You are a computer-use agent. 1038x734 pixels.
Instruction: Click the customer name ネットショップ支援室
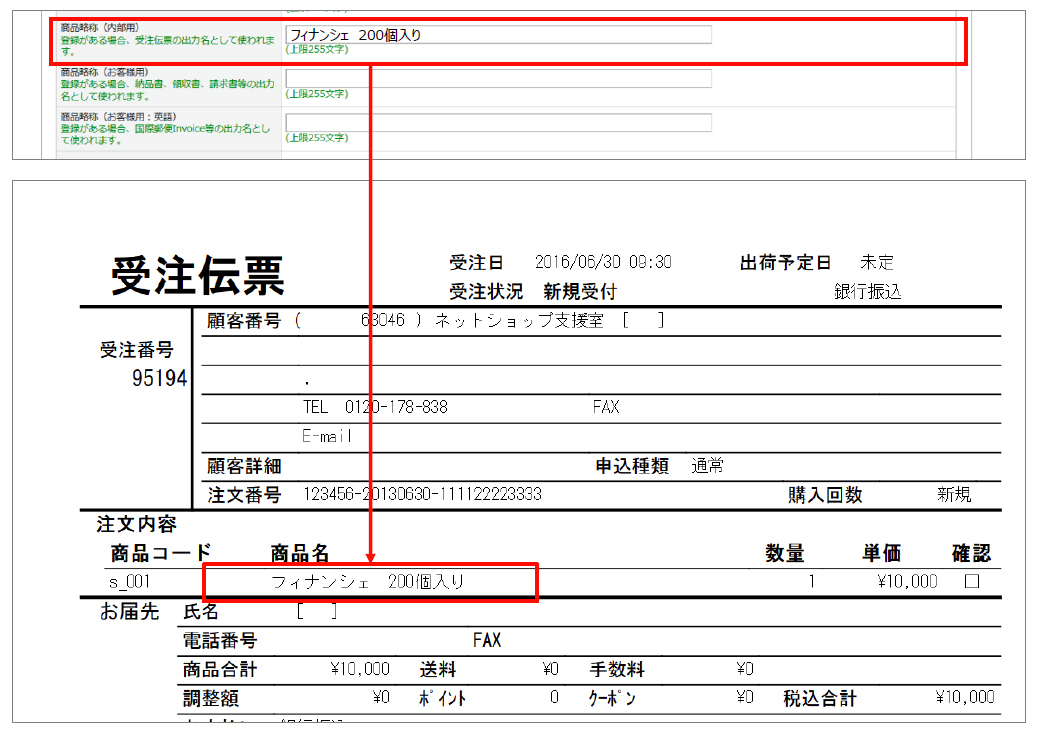519,321
